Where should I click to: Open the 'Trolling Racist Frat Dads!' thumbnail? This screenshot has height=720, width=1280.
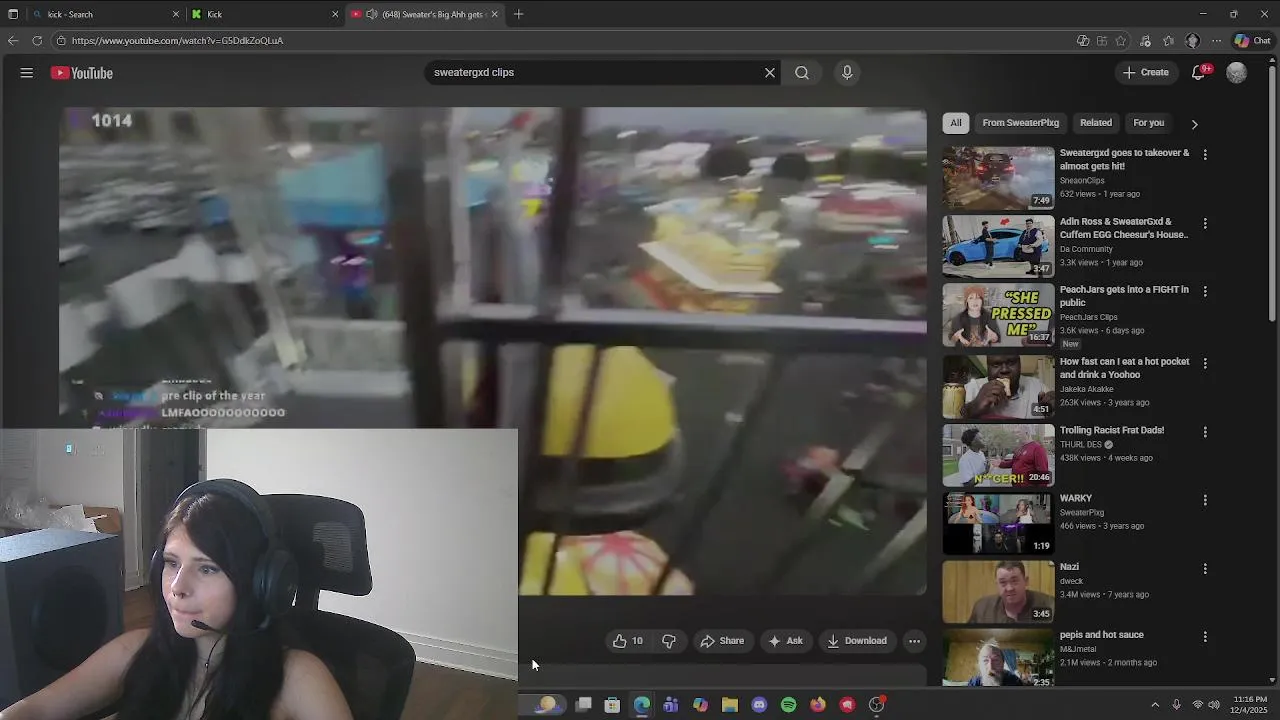click(998, 455)
